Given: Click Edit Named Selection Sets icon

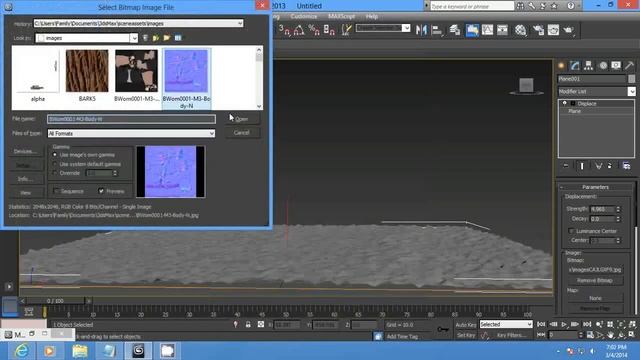Looking at the screenshot, I should (347, 30).
